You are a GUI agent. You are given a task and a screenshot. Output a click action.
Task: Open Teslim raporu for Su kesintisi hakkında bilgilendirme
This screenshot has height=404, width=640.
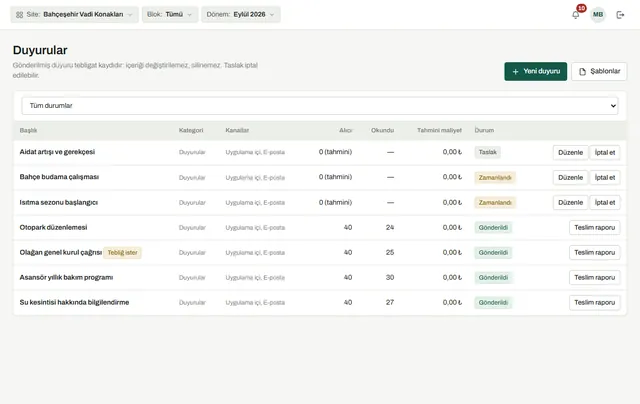pos(594,302)
